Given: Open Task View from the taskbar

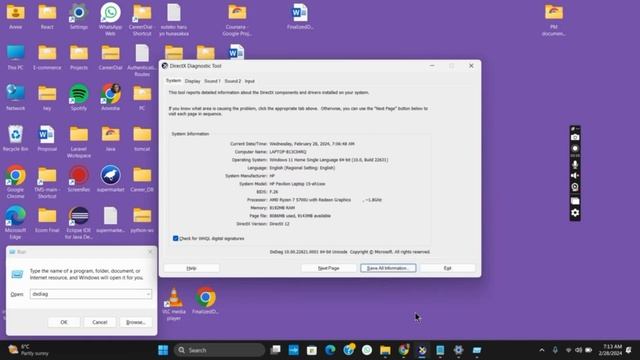Looking at the screenshot, I should (276, 350).
